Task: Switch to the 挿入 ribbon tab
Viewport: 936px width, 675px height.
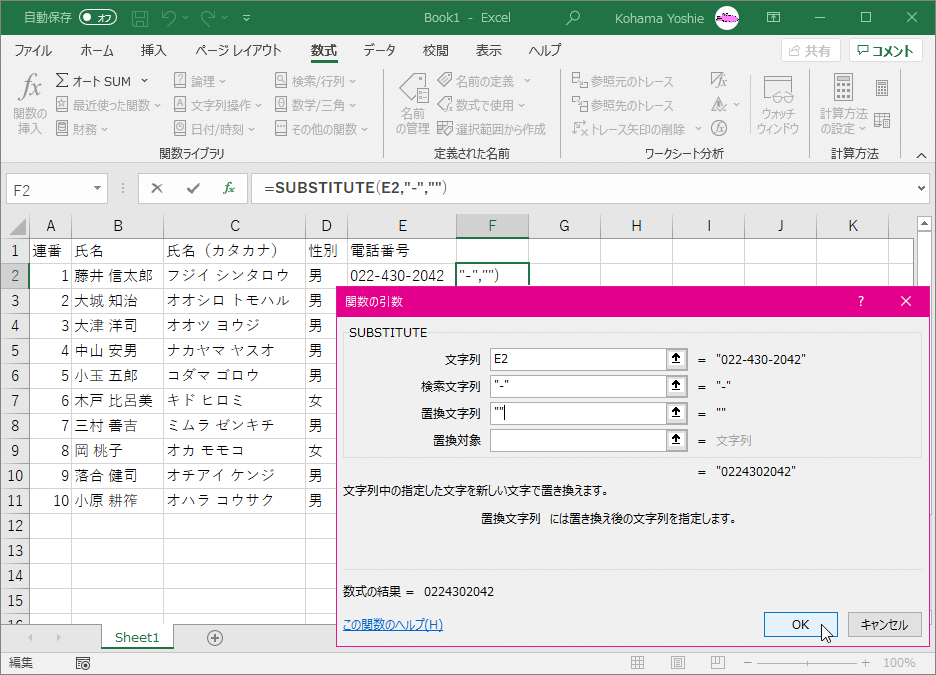Action: pyautogui.click(x=154, y=50)
